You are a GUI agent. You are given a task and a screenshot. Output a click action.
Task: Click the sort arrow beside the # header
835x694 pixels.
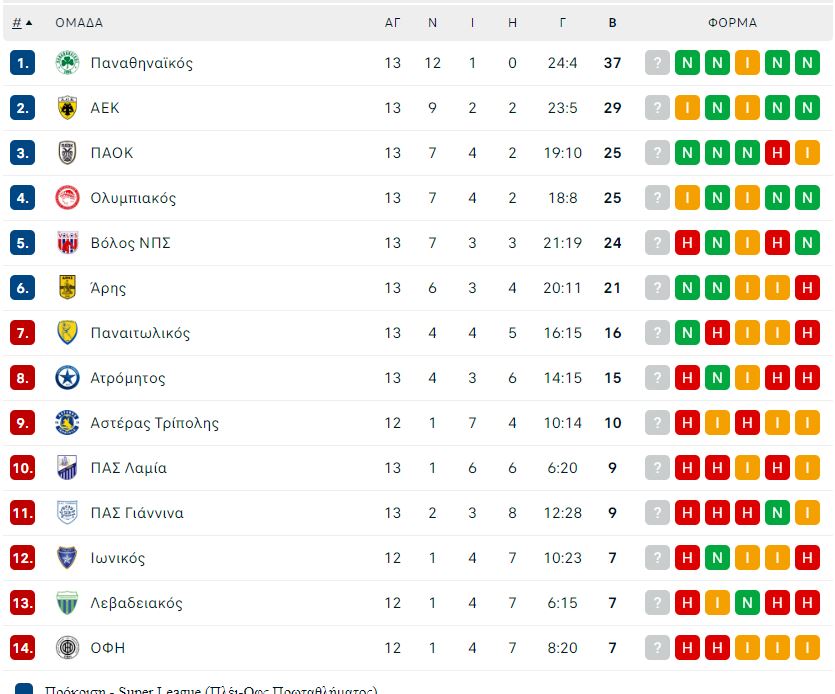(x=29, y=23)
